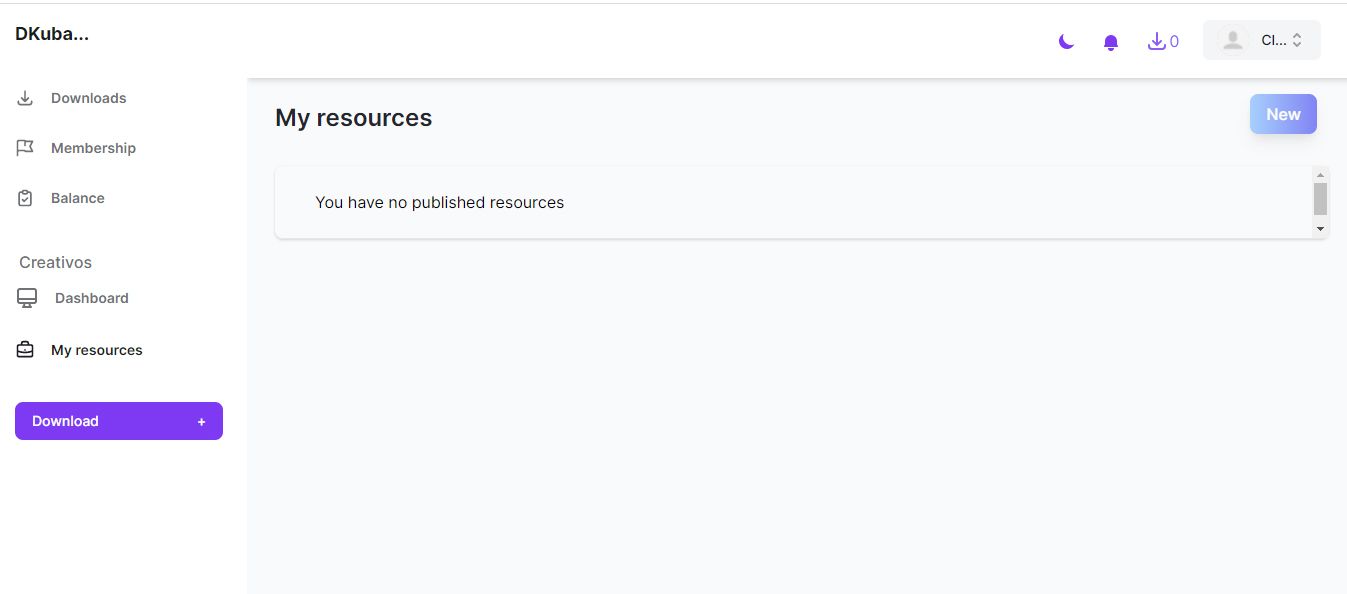Viewport: 1347px width, 594px height.
Task: Click the user avatar icon
Action: point(1233,40)
